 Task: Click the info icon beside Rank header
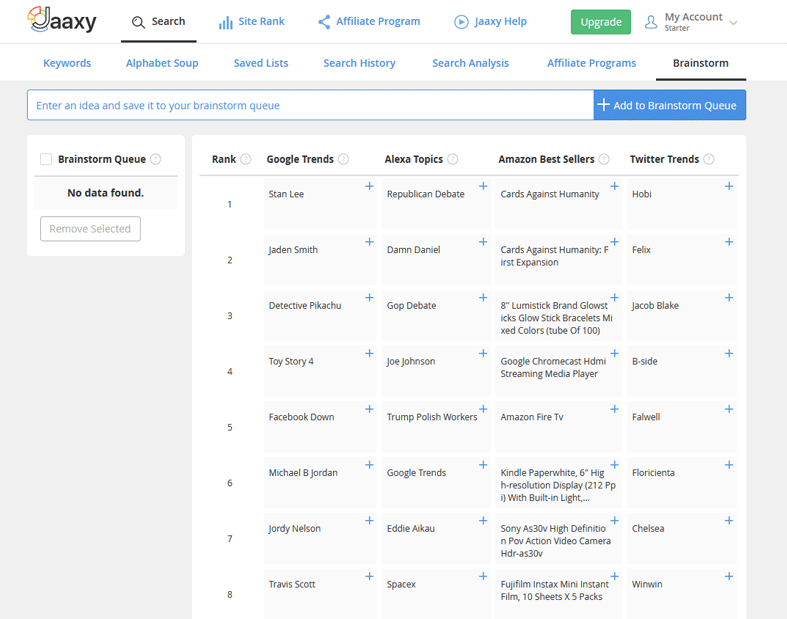(246, 159)
